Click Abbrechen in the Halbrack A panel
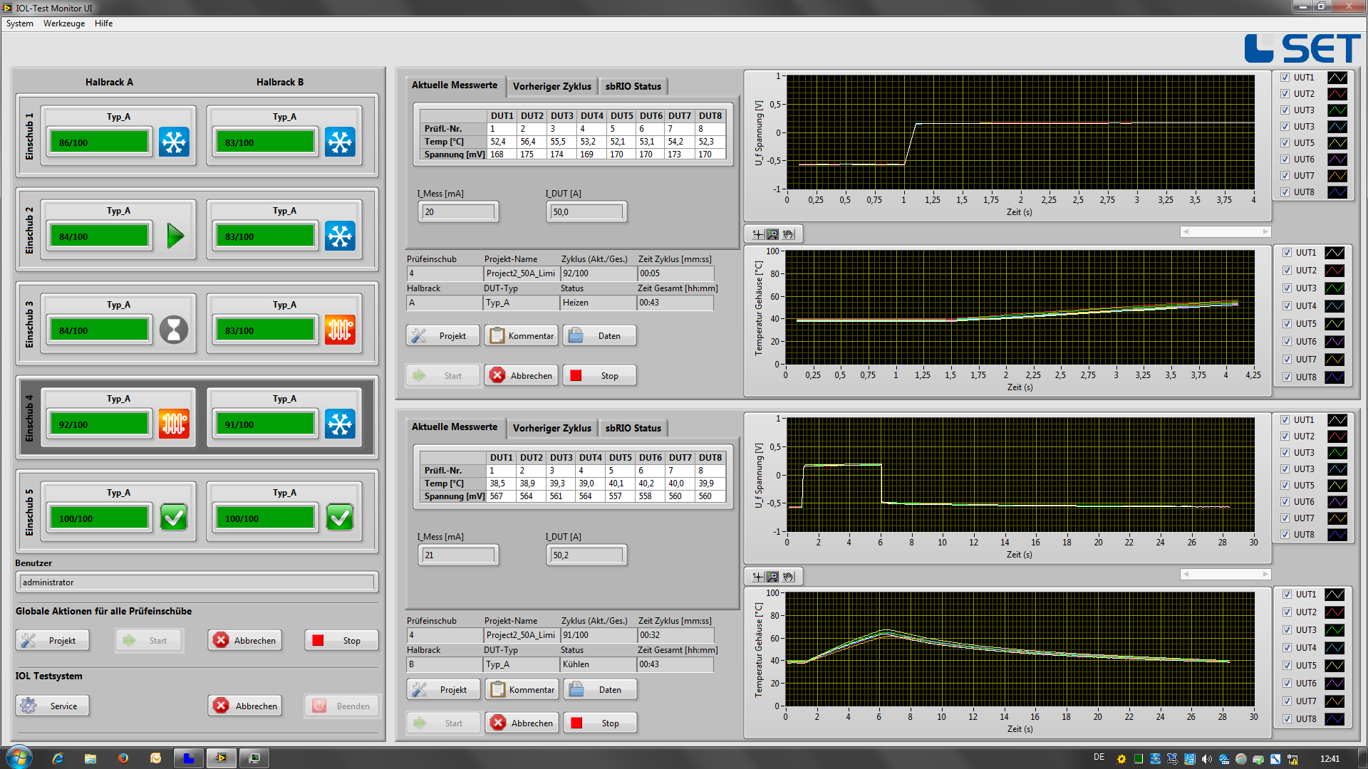Image resolution: width=1368 pixels, height=769 pixels. tap(521, 376)
